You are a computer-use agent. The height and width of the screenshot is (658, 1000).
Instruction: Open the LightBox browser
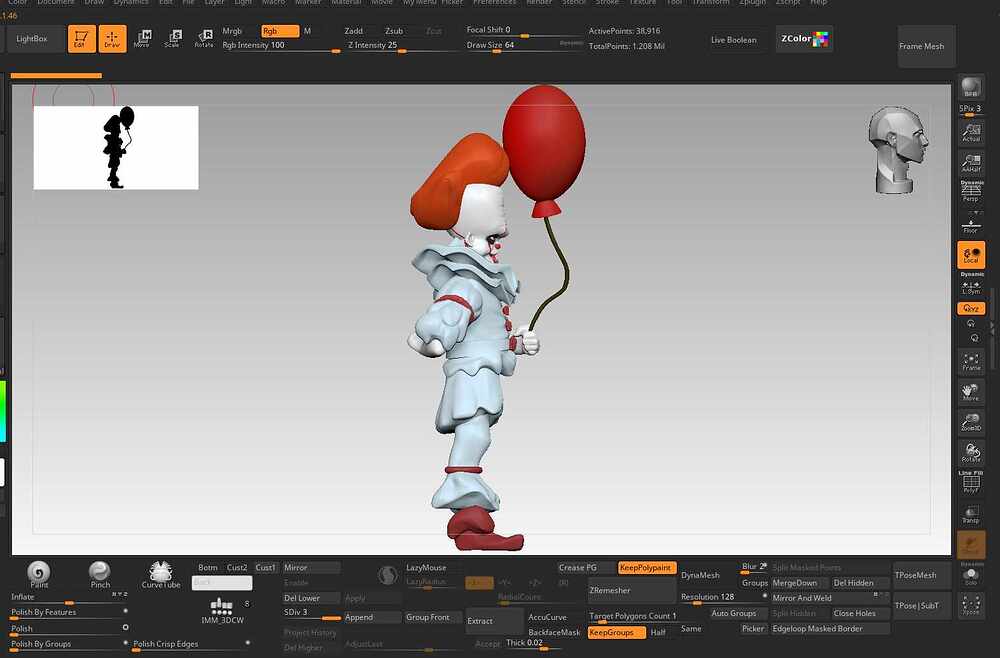click(x=32, y=39)
